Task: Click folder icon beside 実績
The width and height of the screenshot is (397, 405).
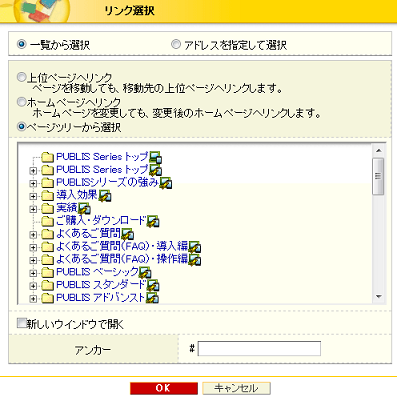Action: [x=48, y=208]
